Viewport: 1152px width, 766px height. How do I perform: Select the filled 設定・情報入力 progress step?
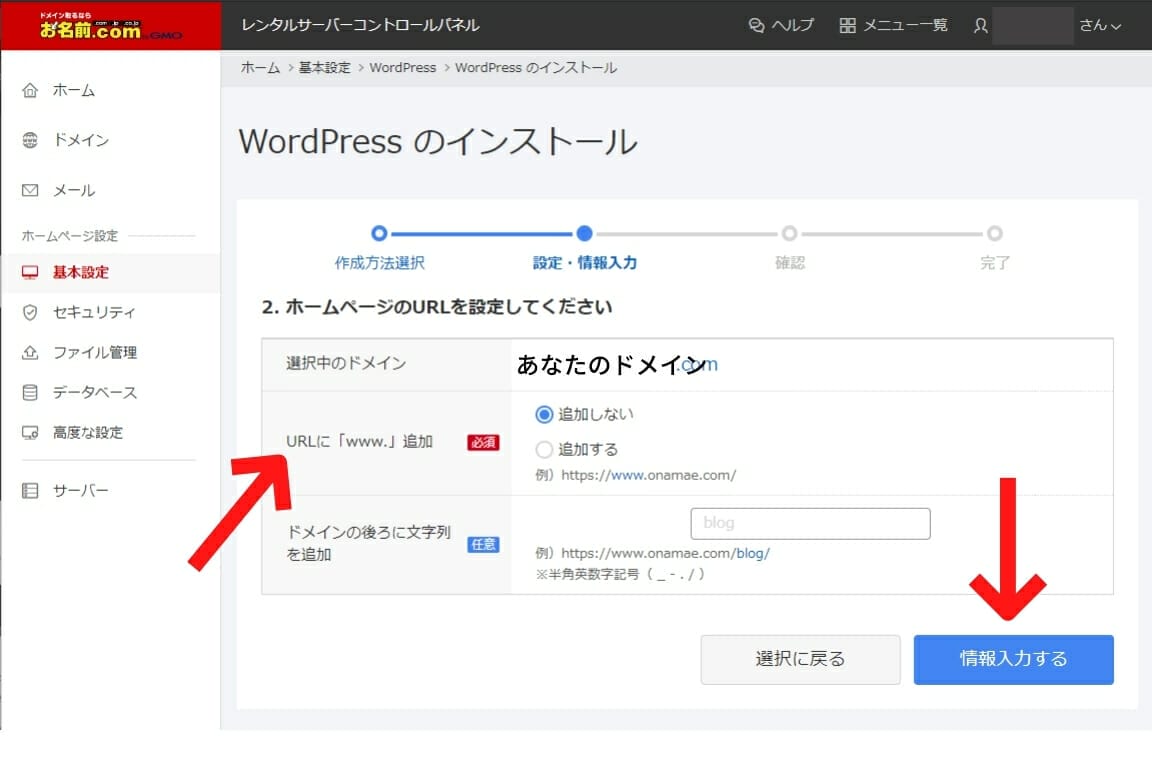pyautogui.click(x=584, y=233)
